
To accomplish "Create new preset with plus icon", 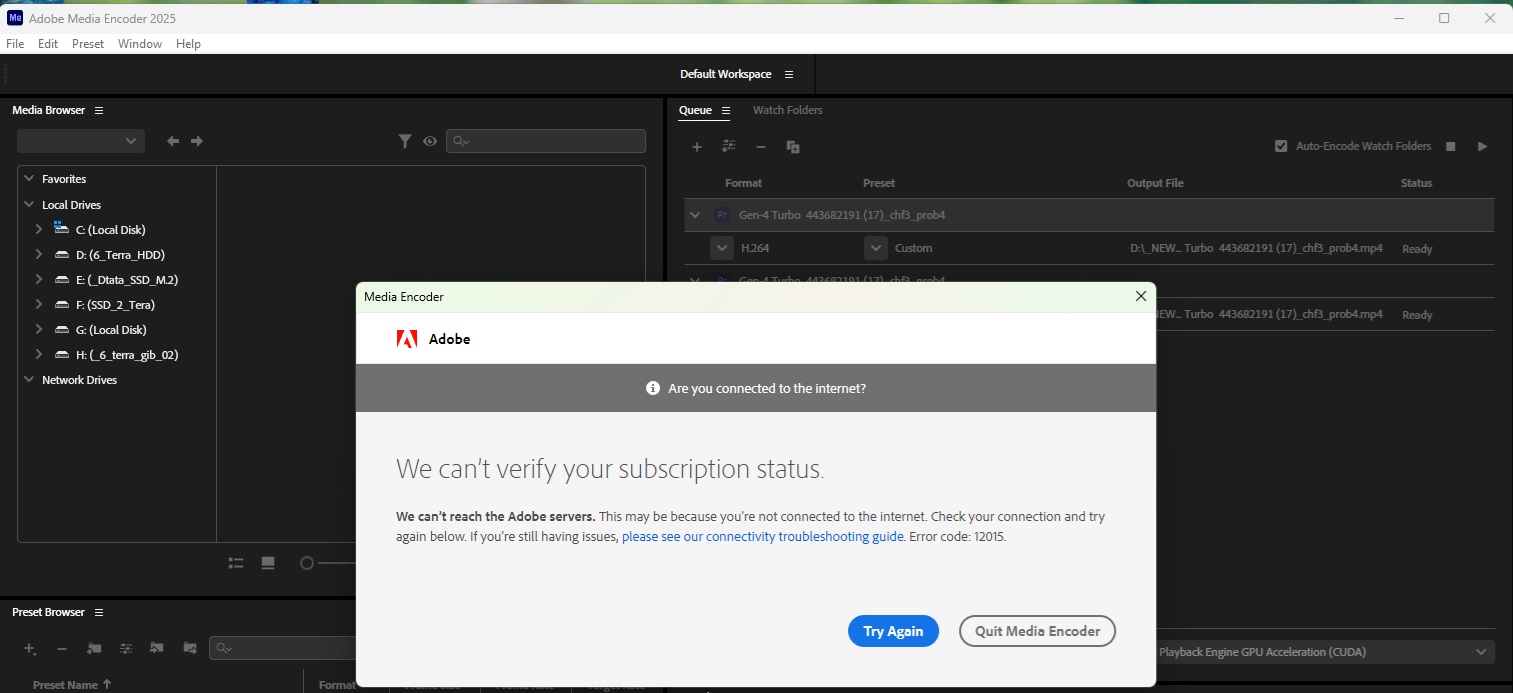I will (x=30, y=648).
